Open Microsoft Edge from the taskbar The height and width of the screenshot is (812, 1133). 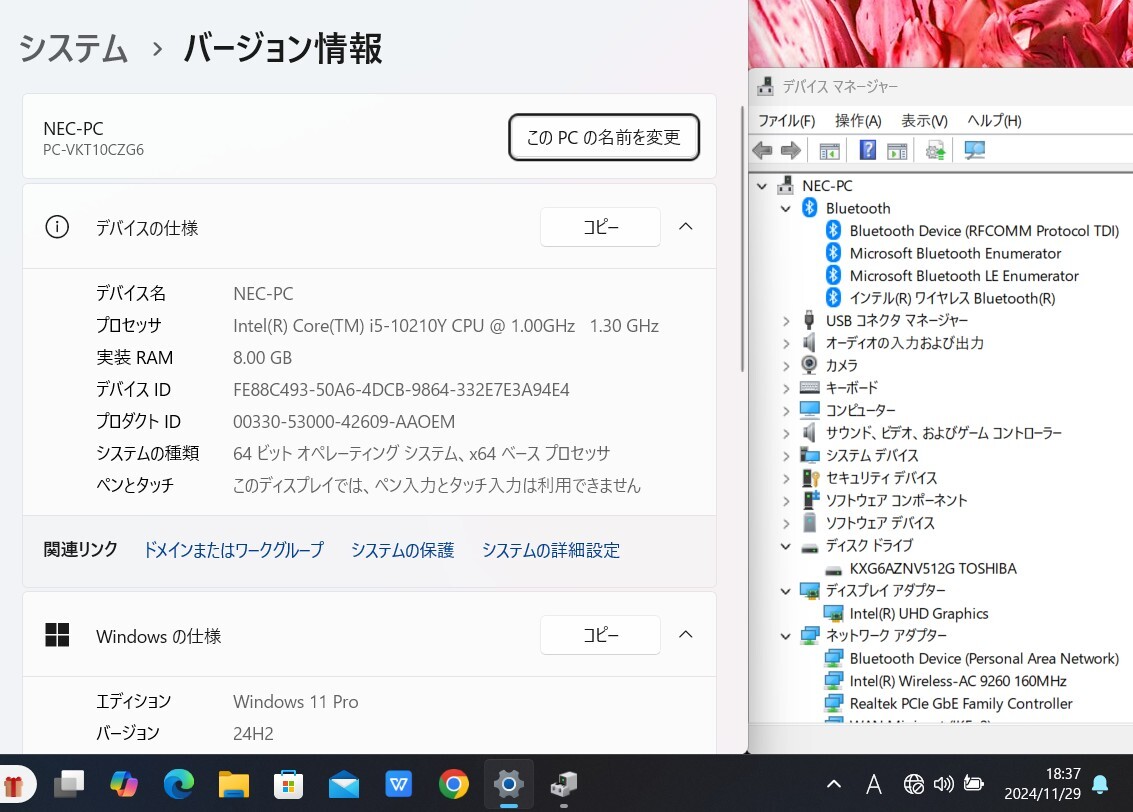[178, 784]
